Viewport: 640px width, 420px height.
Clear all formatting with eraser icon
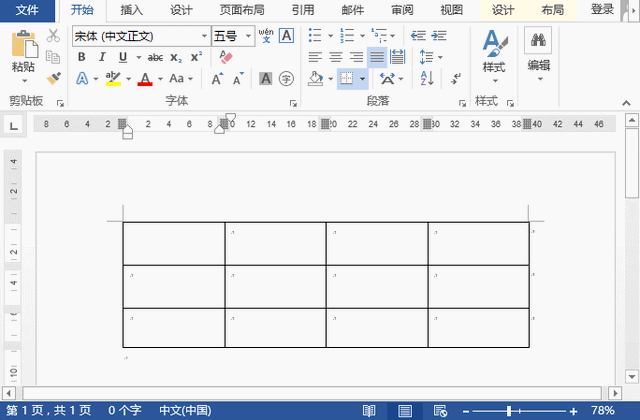click(x=226, y=57)
